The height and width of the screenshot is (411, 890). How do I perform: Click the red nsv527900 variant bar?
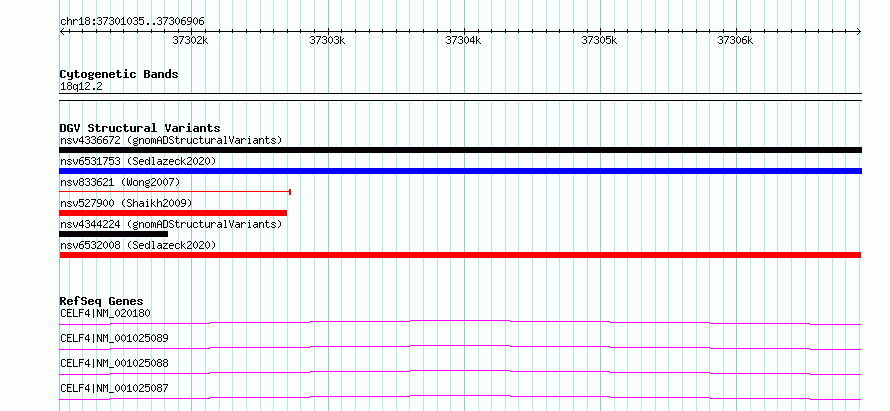[173, 213]
